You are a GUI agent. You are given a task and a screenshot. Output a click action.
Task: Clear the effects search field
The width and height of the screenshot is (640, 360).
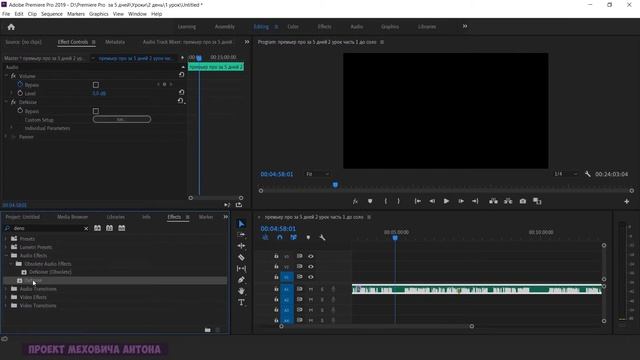[86, 229]
